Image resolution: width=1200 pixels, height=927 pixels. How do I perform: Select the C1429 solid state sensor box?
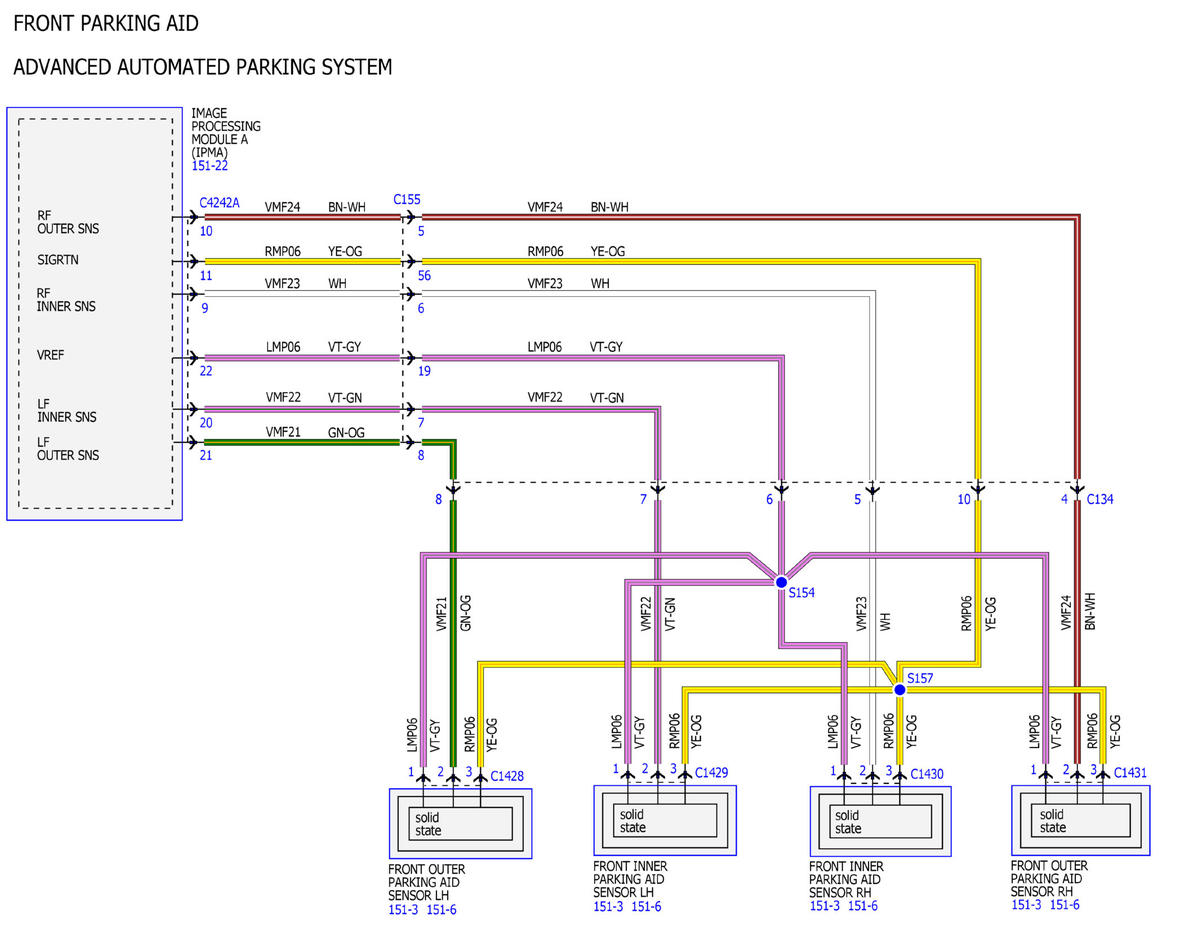(665, 820)
